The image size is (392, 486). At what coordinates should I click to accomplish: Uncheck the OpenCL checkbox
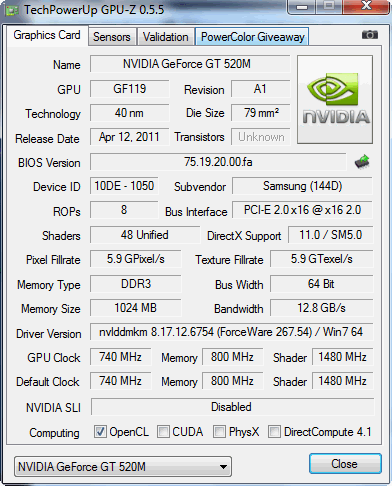pyautogui.click(x=100, y=432)
